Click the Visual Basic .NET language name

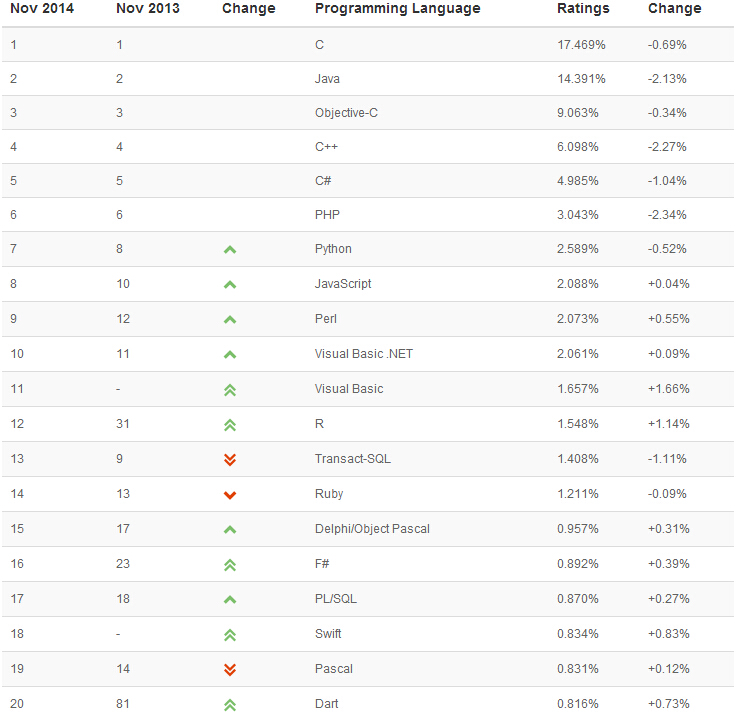coord(363,354)
